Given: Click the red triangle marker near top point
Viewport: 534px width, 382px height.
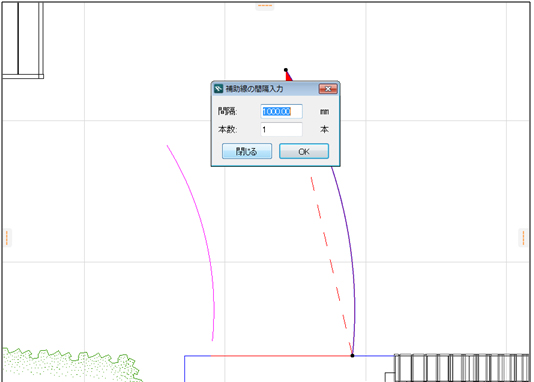Looking at the screenshot, I should pyautogui.click(x=288, y=77).
